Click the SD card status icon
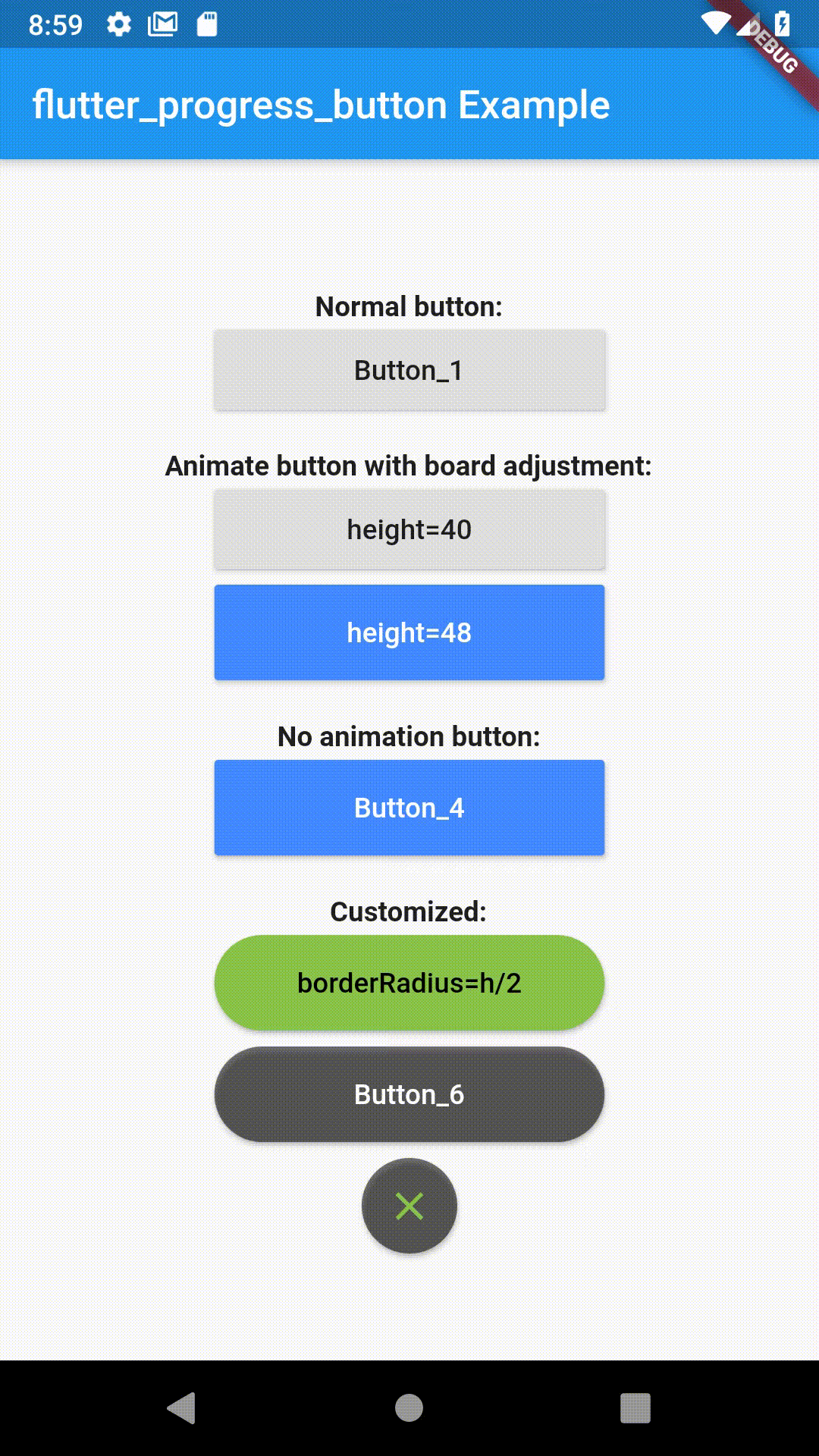This screenshot has width=819, height=1456. click(208, 24)
